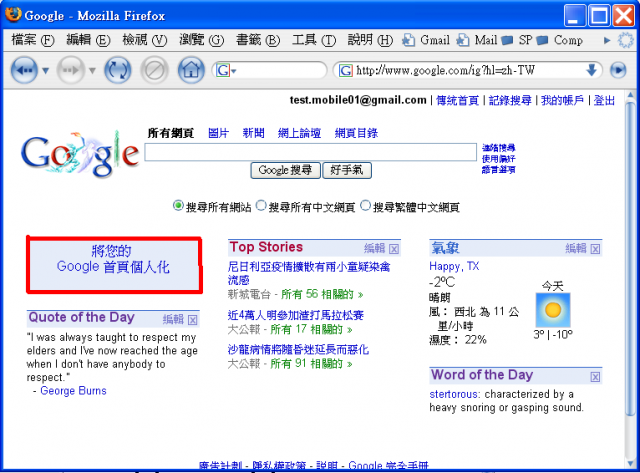Open the 檢視 (V) menu
640x473 pixels.
[145, 40]
